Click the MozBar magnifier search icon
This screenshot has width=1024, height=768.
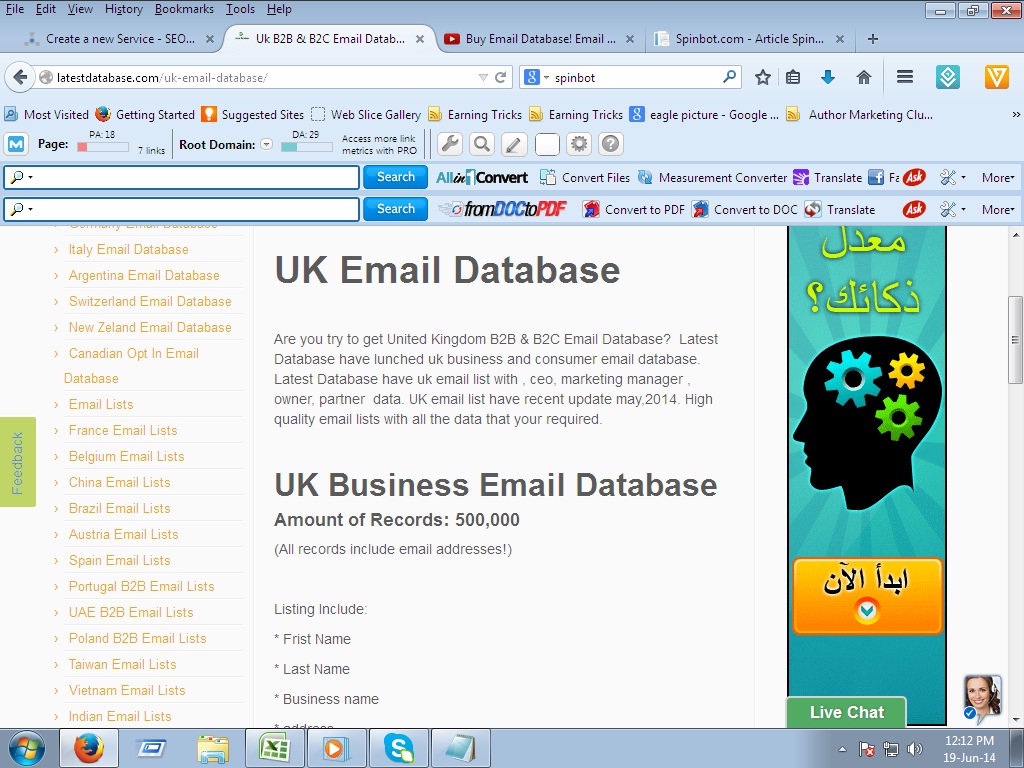482,144
